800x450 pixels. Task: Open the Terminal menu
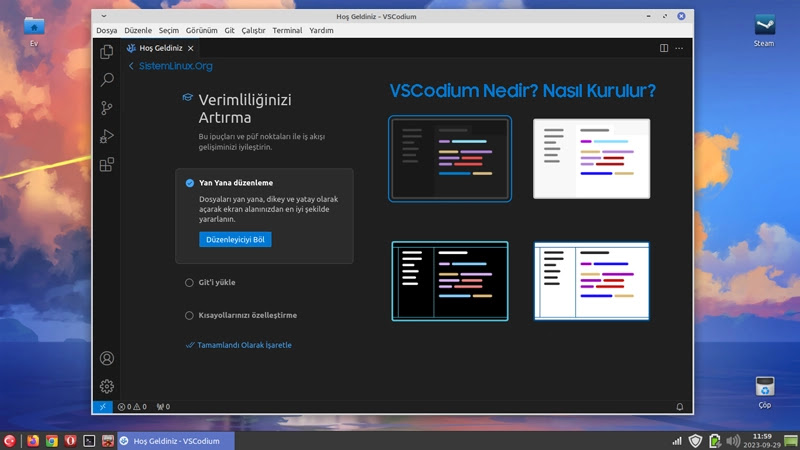click(x=287, y=31)
